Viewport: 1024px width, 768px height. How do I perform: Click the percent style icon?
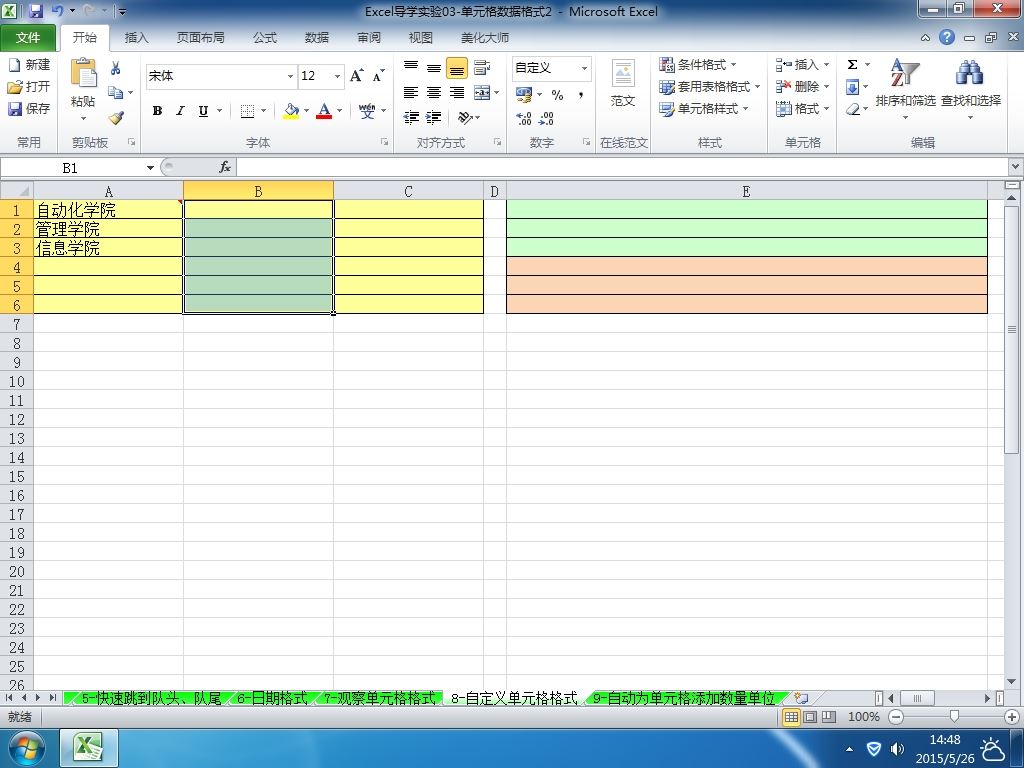click(557, 95)
